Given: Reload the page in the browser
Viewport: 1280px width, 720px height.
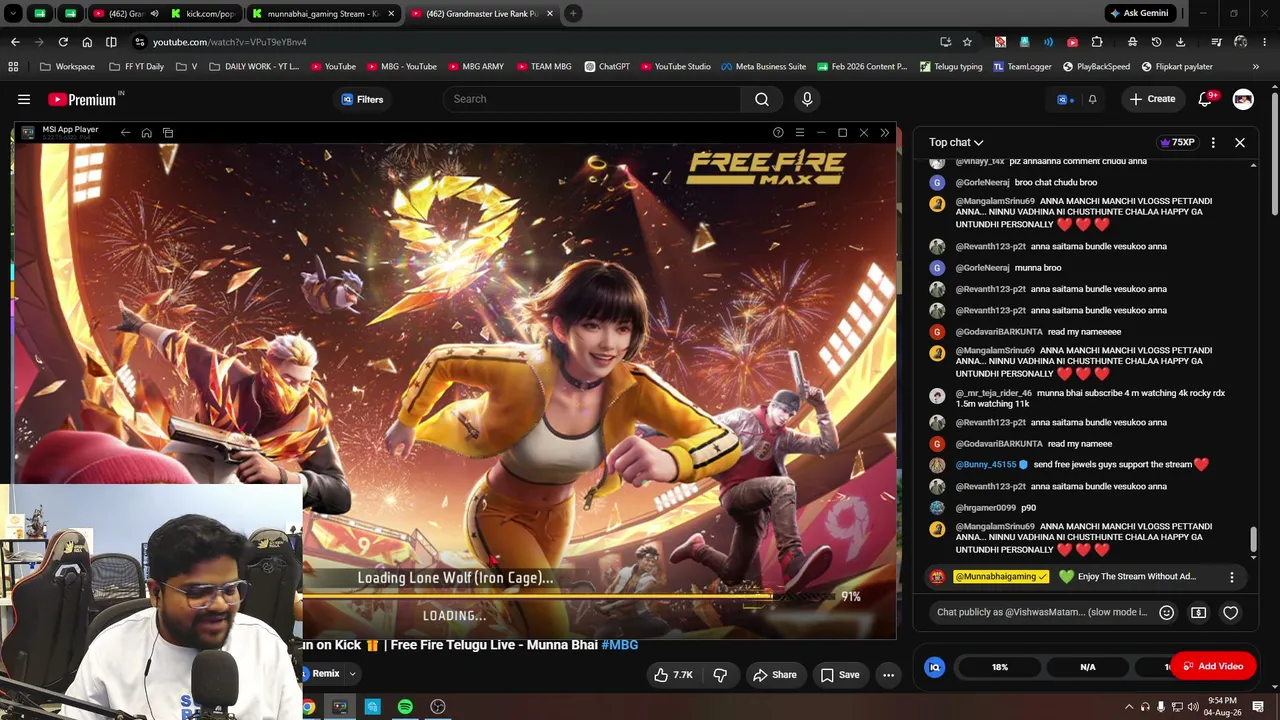Looking at the screenshot, I should pyautogui.click(x=63, y=42).
